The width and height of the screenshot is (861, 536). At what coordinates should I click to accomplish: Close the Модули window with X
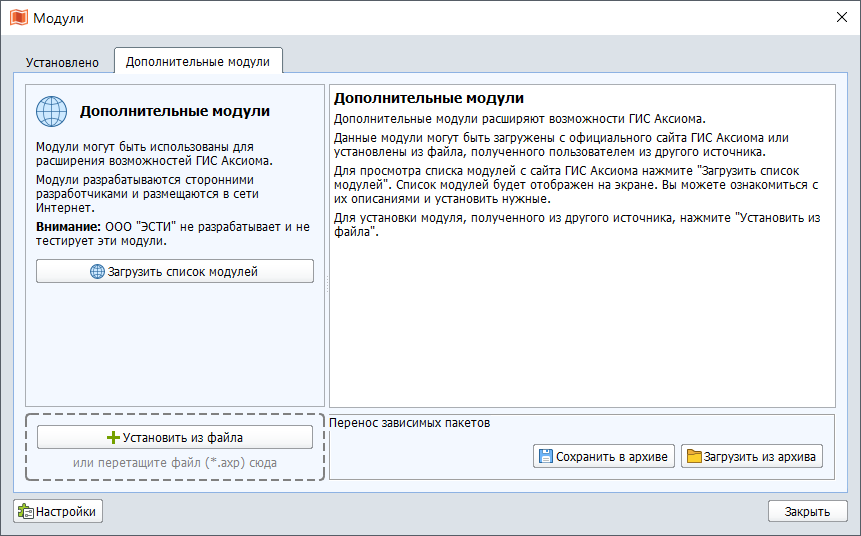pos(838,18)
